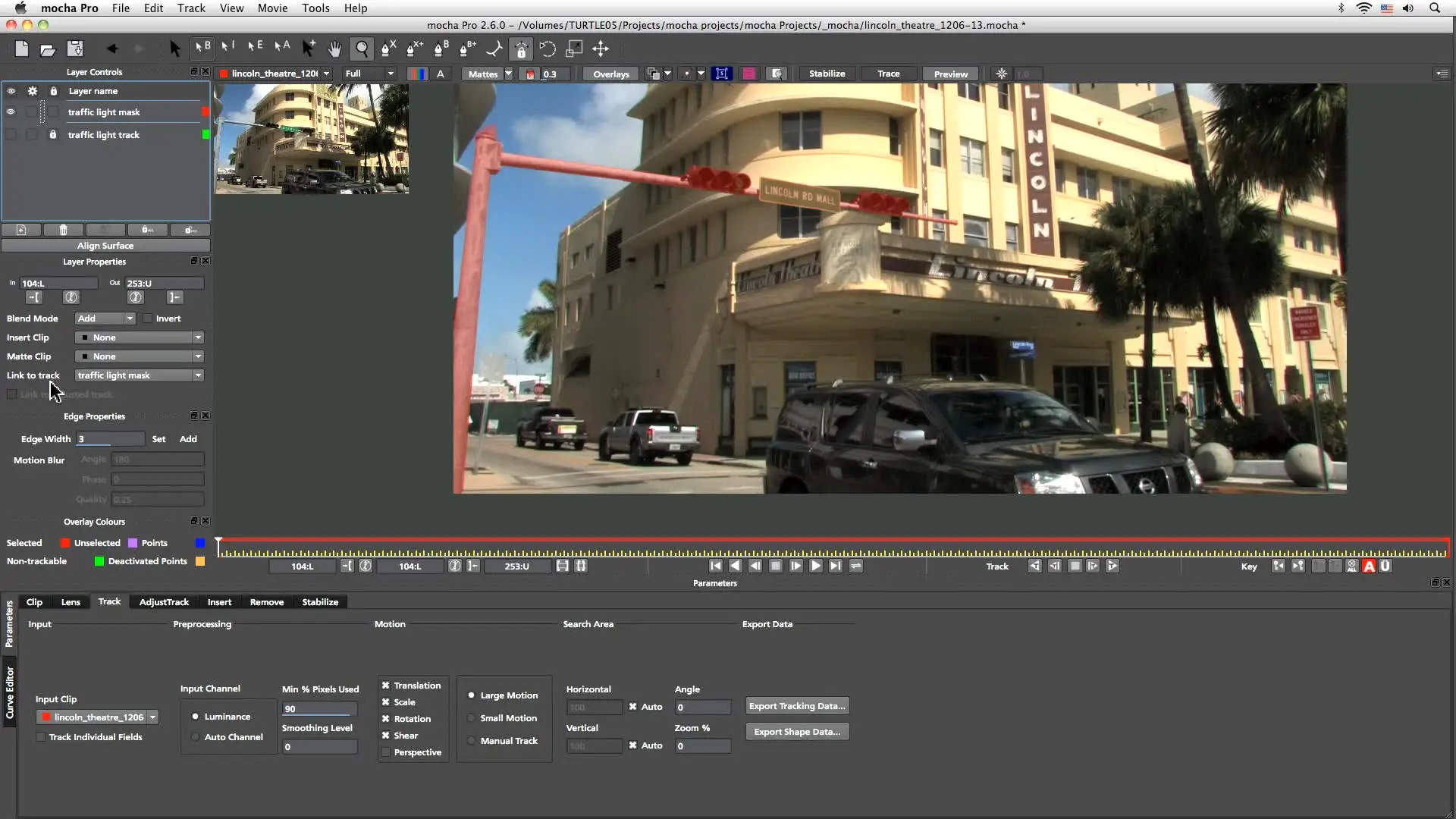Switch to the Clip tab
The width and height of the screenshot is (1456, 819).
[34, 602]
